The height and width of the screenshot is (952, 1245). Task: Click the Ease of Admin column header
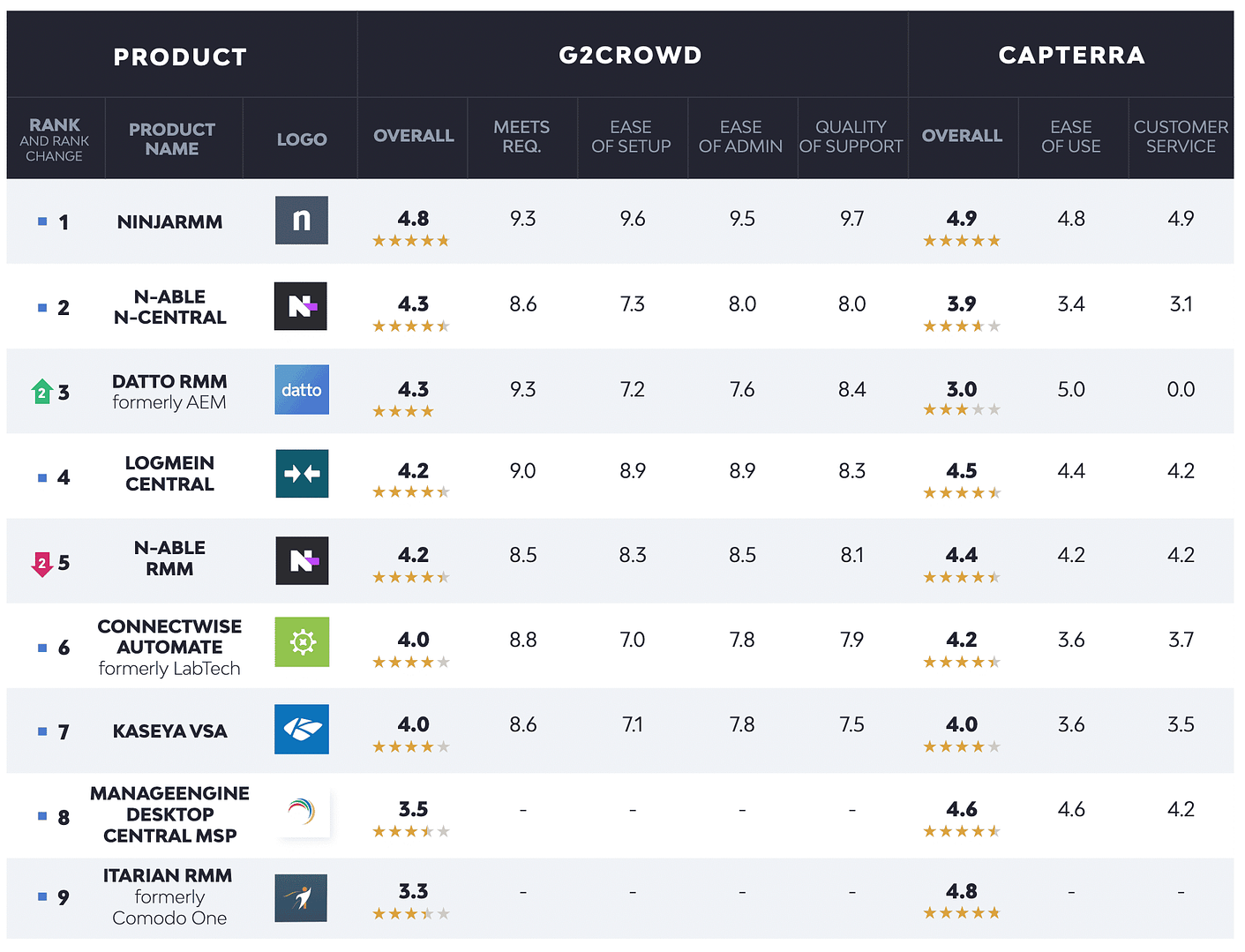click(x=740, y=137)
